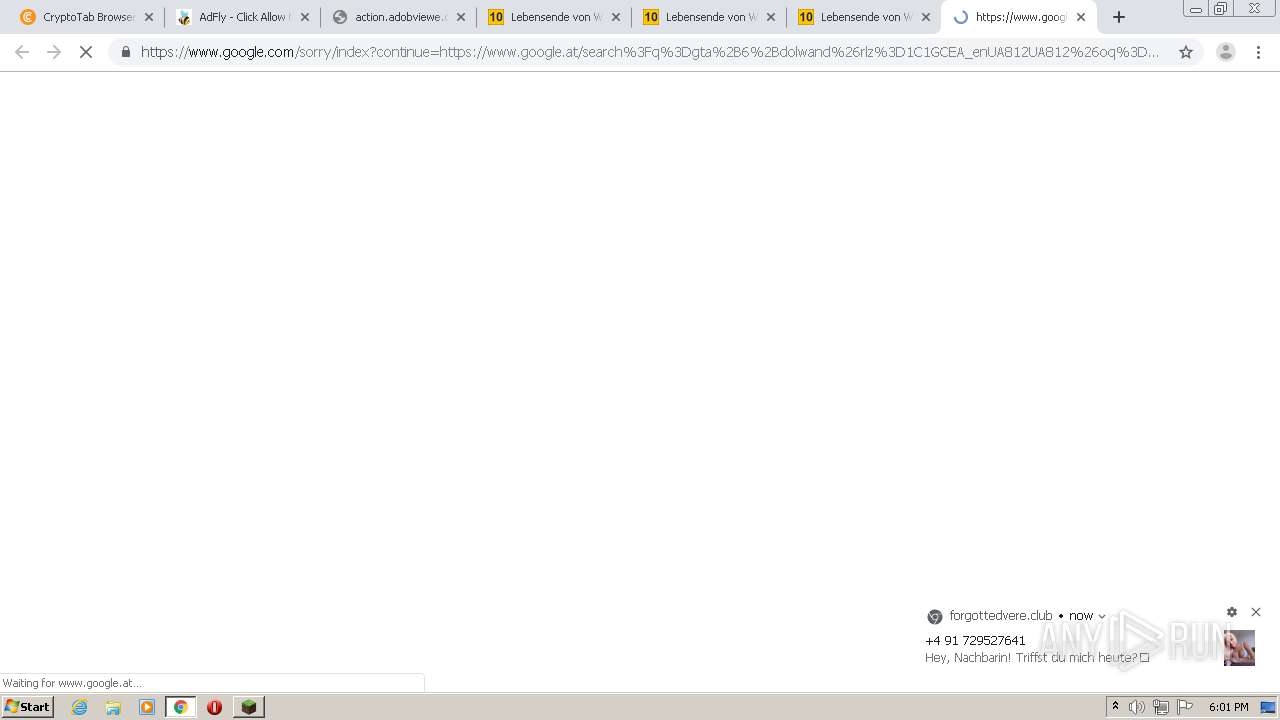
Task: Dismiss the forgottedvere.club notification
Action: pos(1256,612)
